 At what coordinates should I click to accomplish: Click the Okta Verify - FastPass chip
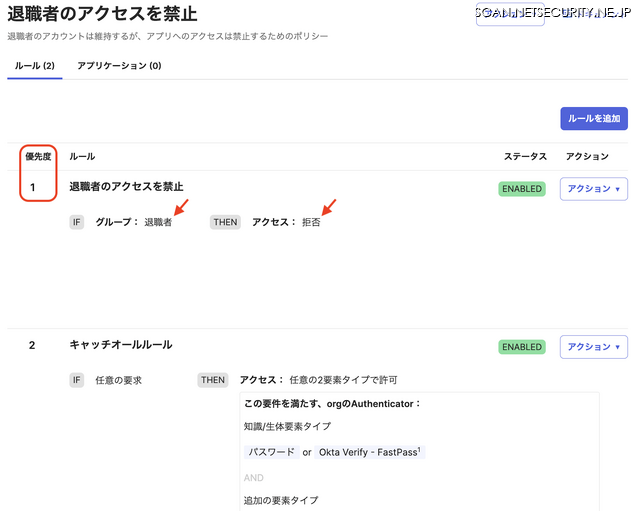tap(370, 452)
